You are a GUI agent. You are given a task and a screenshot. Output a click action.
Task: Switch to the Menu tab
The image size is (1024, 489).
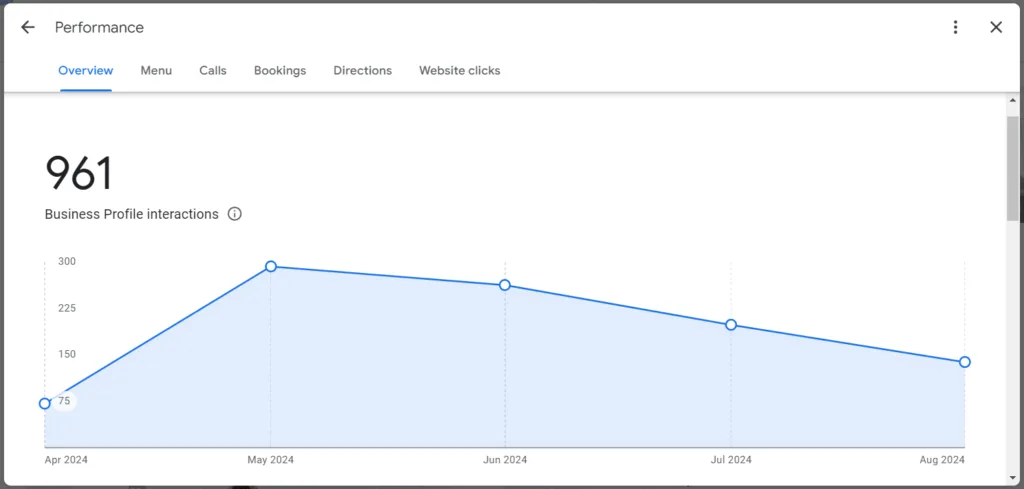pos(156,71)
